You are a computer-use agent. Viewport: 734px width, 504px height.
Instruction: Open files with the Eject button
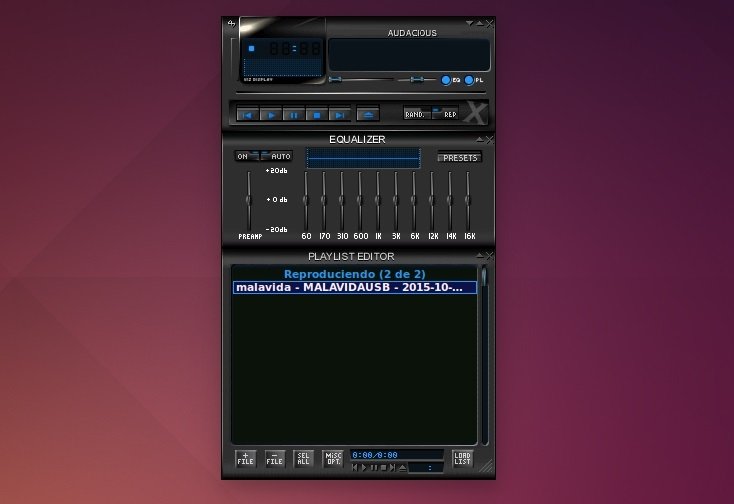coord(368,114)
